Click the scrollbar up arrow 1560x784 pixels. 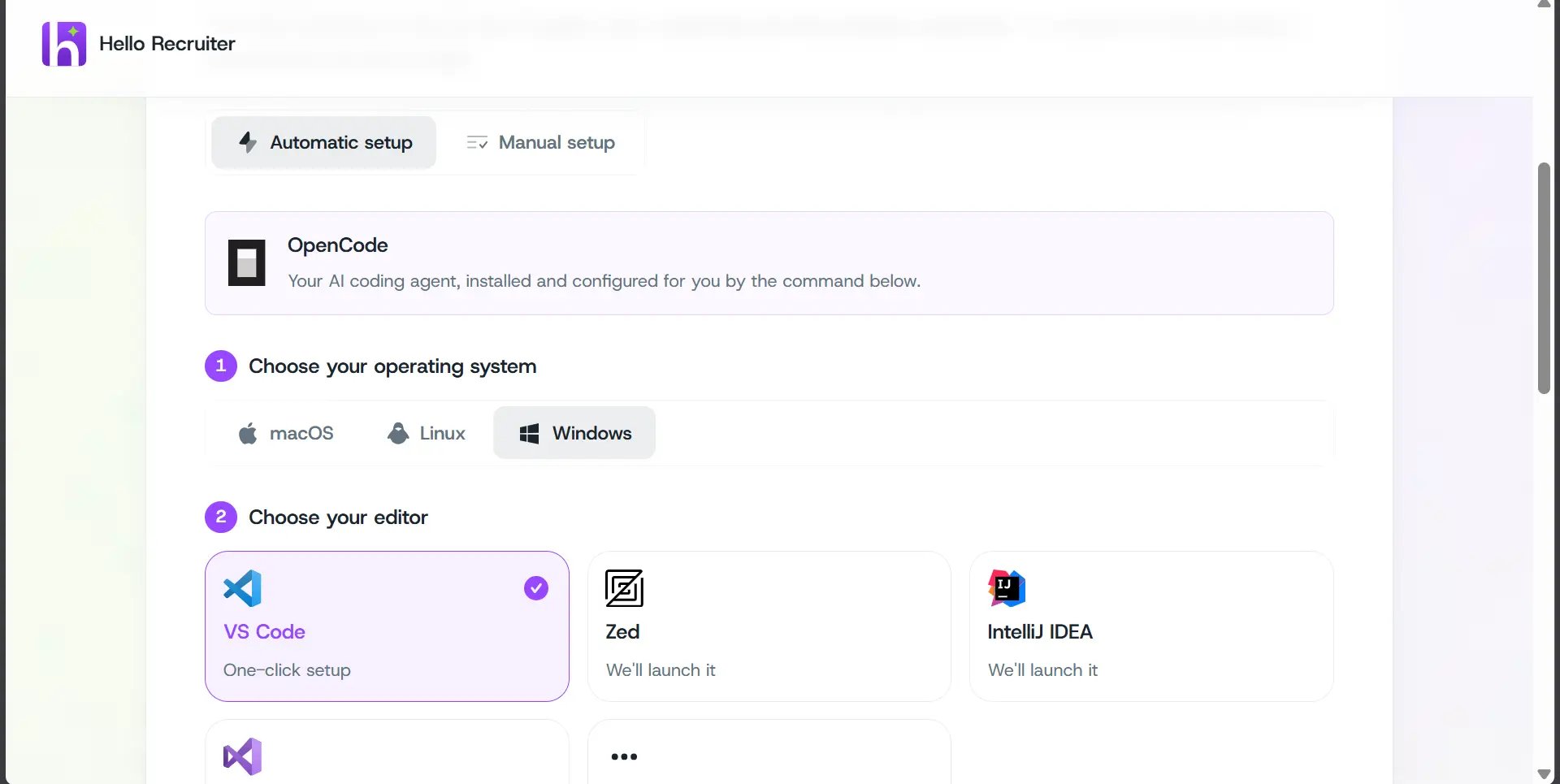click(x=1544, y=4)
